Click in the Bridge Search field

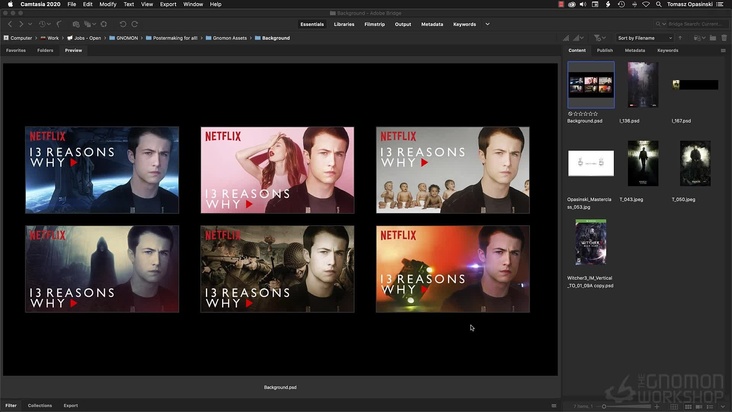(693, 24)
